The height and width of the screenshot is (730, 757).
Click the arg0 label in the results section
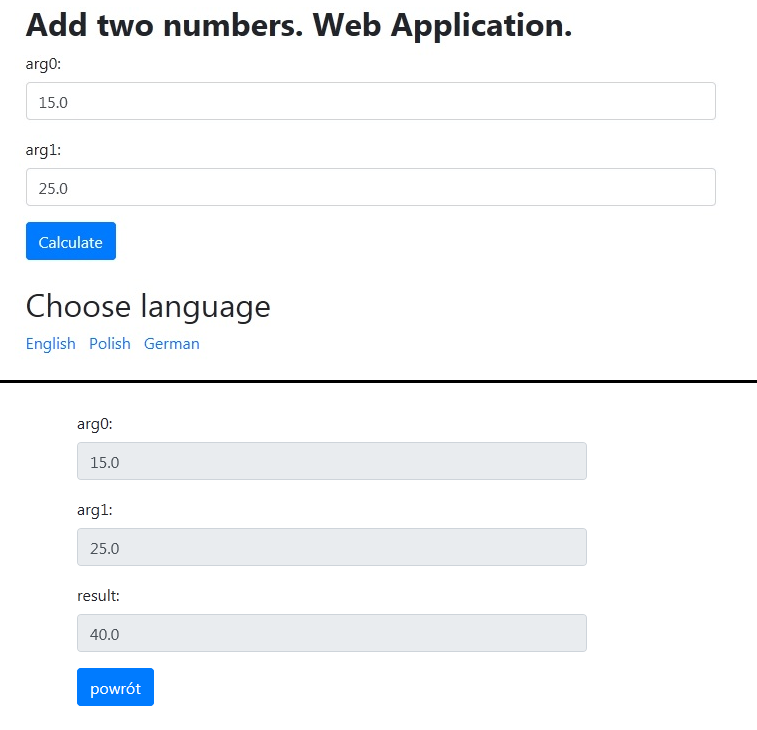click(x=95, y=424)
